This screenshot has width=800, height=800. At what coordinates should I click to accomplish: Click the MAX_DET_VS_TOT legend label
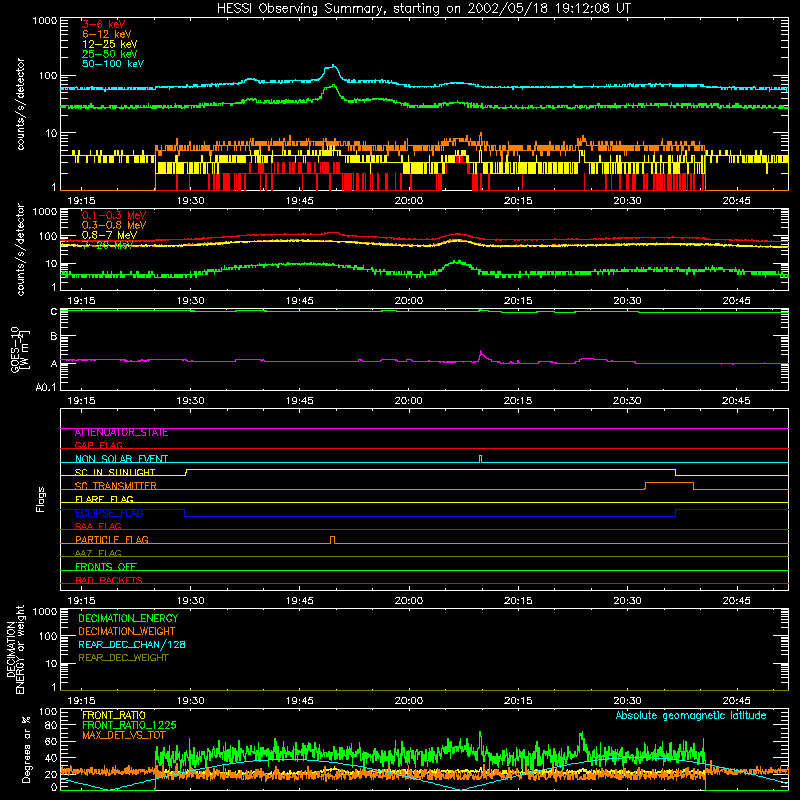click(x=124, y=735)
